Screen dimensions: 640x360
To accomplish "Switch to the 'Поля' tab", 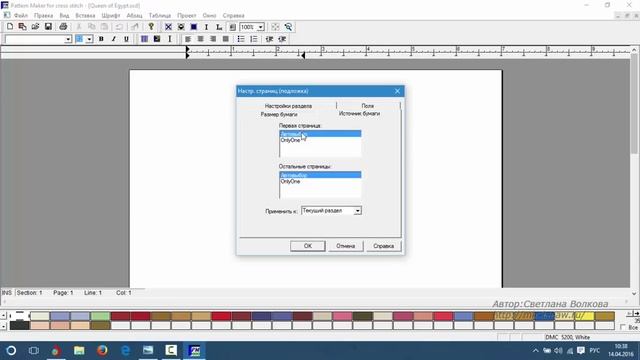I will pos(368,106).
